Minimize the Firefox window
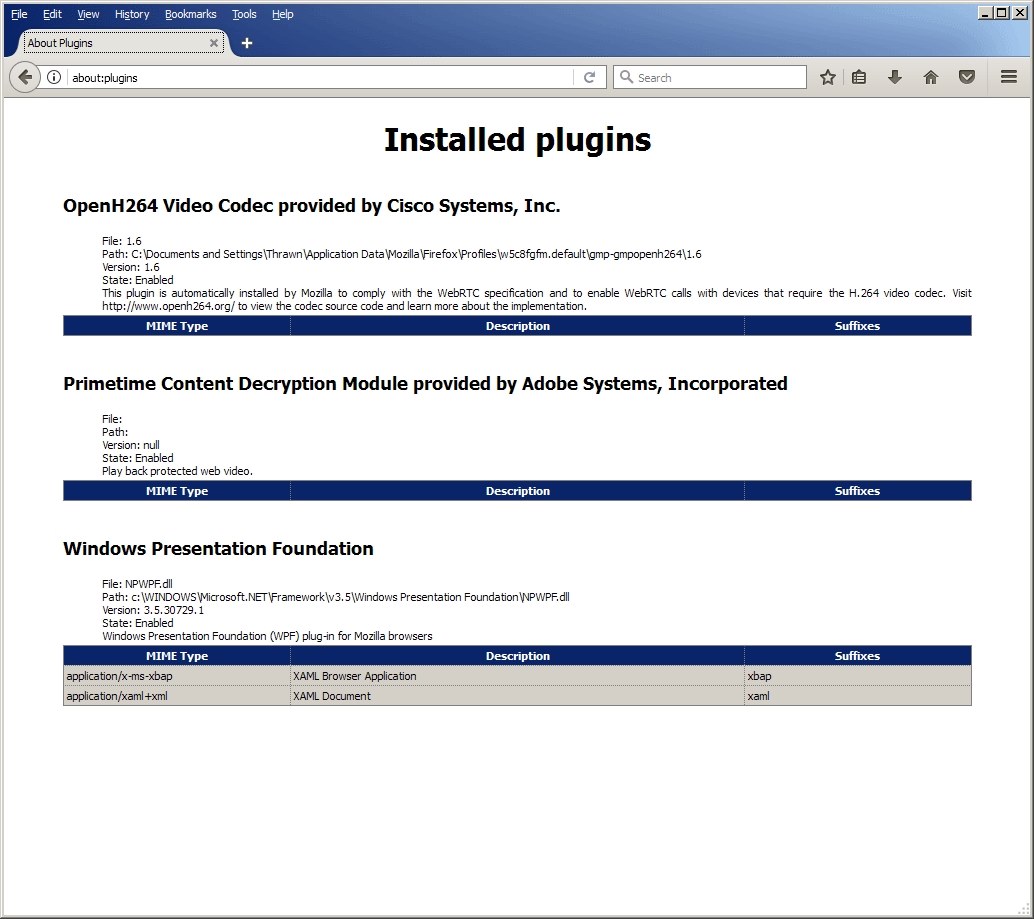Screen dimensions: 1034x919 click(985, 13)
